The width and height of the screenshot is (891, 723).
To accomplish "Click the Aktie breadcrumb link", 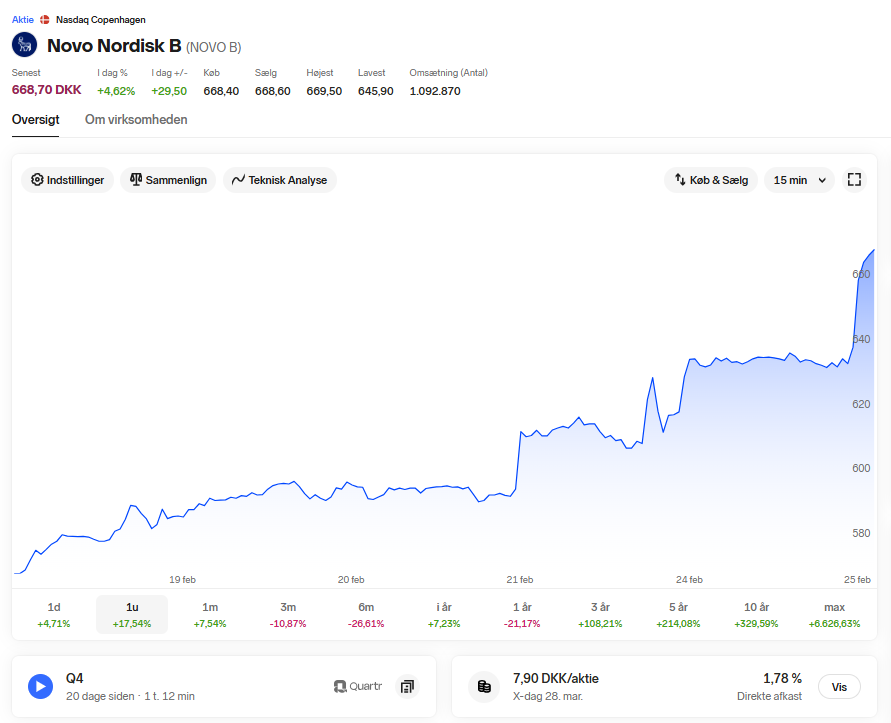I will click(23, 20).
